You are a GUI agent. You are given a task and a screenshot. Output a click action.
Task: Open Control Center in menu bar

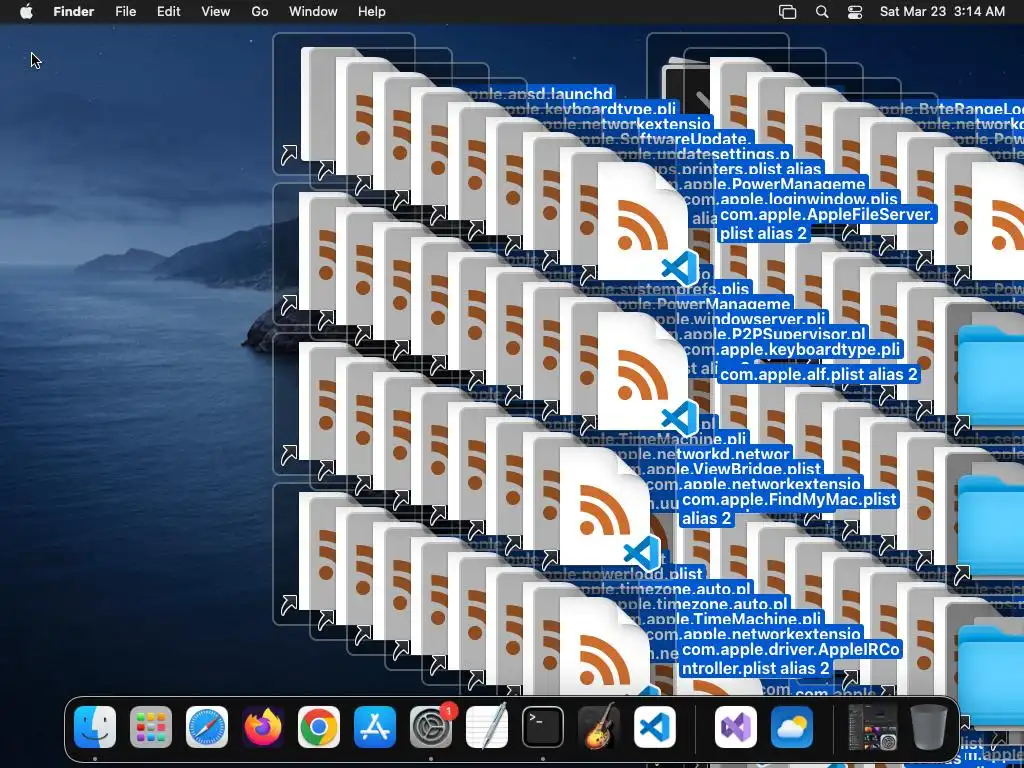pyautogui.click(x=855, y=12)
